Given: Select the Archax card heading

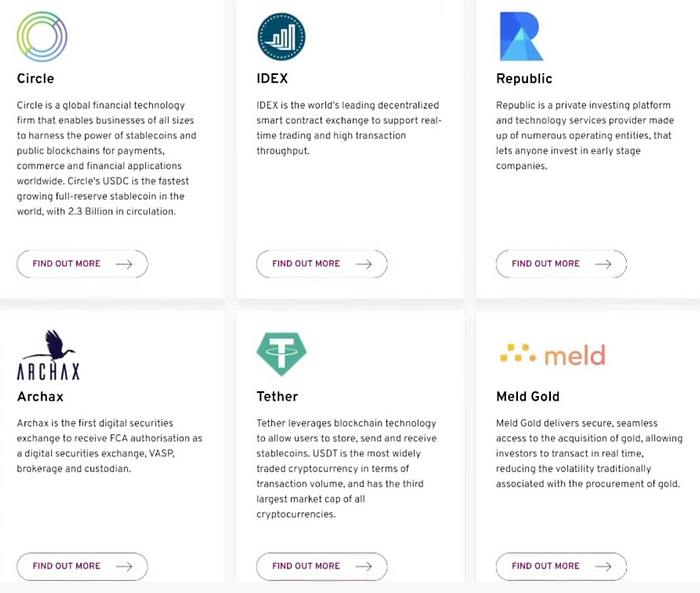Looking at the screenshot, I should [40, 397].
